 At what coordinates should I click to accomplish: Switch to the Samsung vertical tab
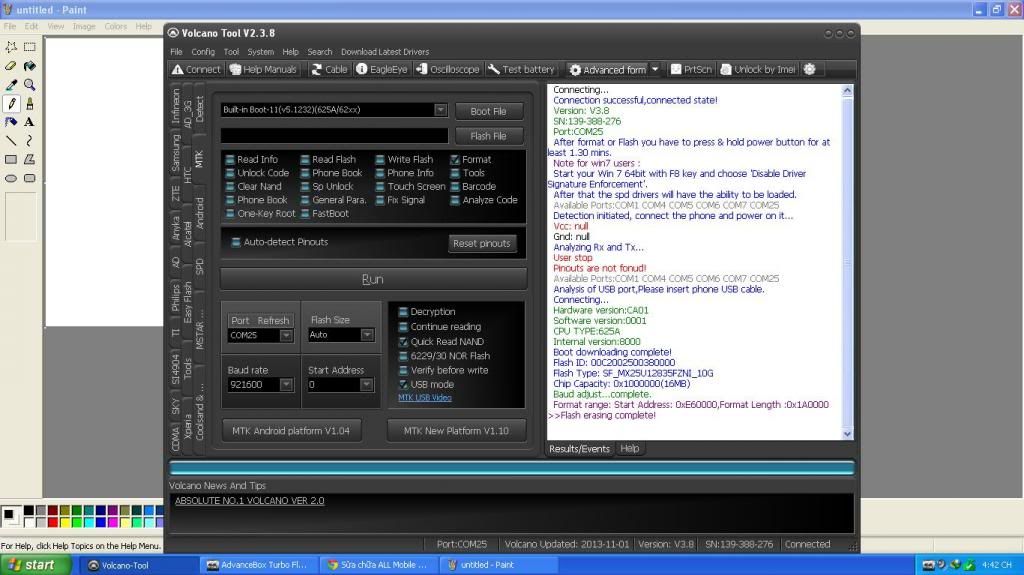(176, 152)
